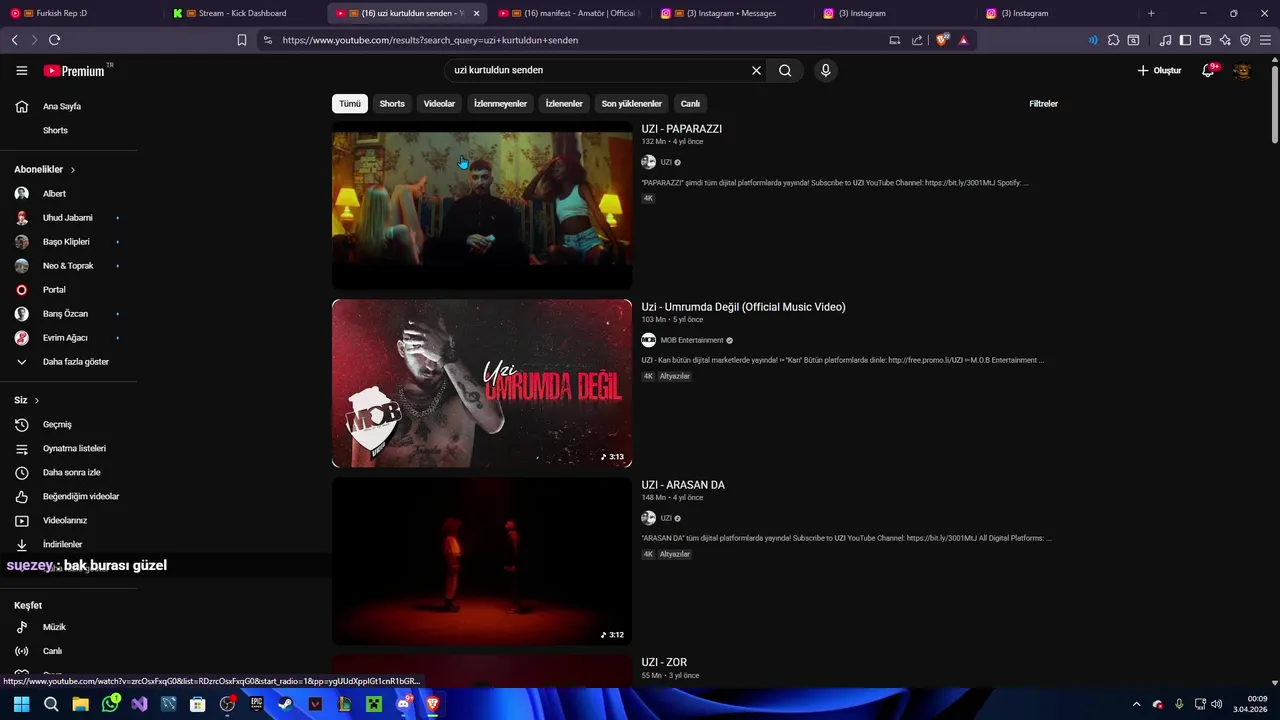Click the YouTube Premium logo
This screenshot has height=720, width=1280.
75,71
